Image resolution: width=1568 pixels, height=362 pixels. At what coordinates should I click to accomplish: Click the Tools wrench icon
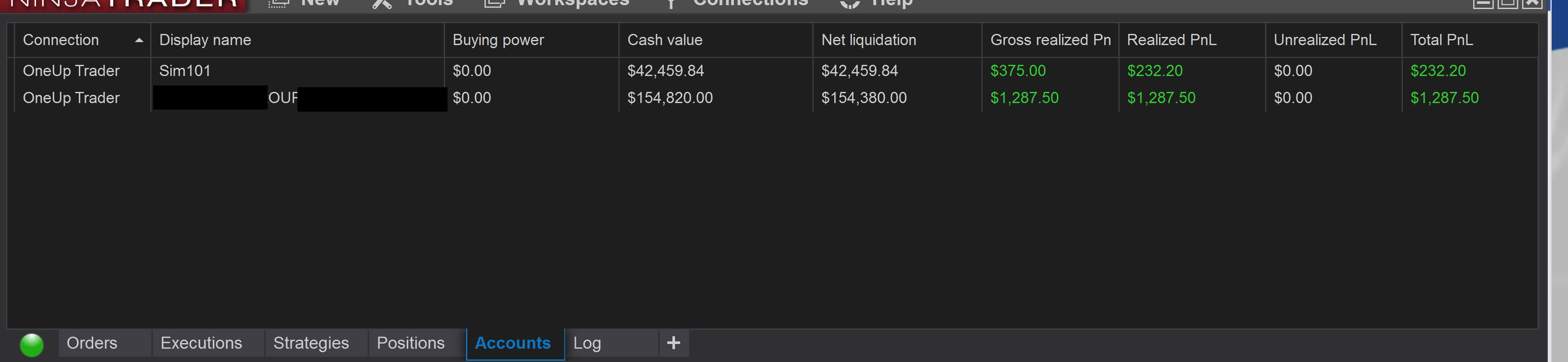[381, 4]
